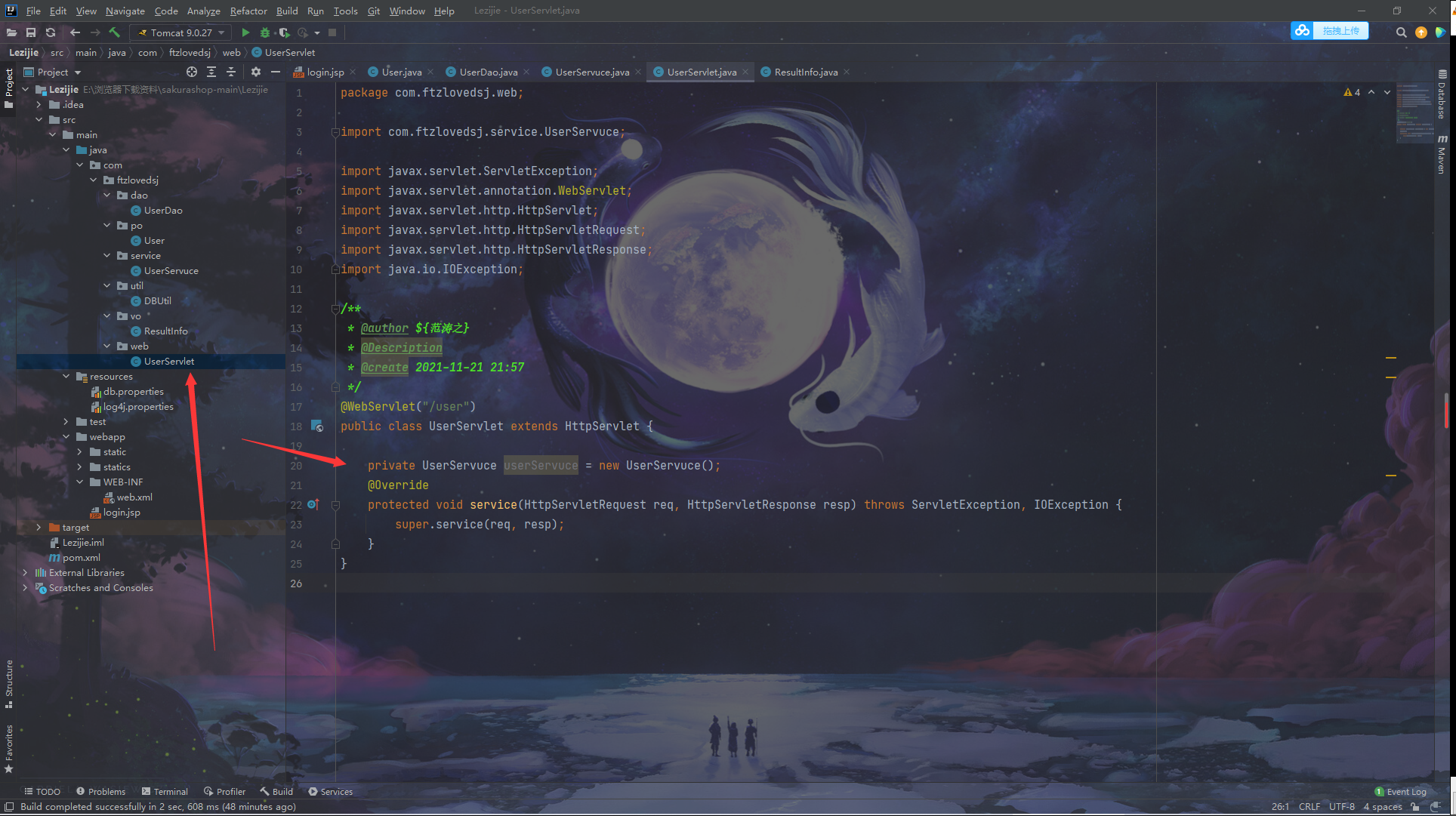Collapse the dao package
Viewport: 1456px width, 816px height.
[106, 195]
